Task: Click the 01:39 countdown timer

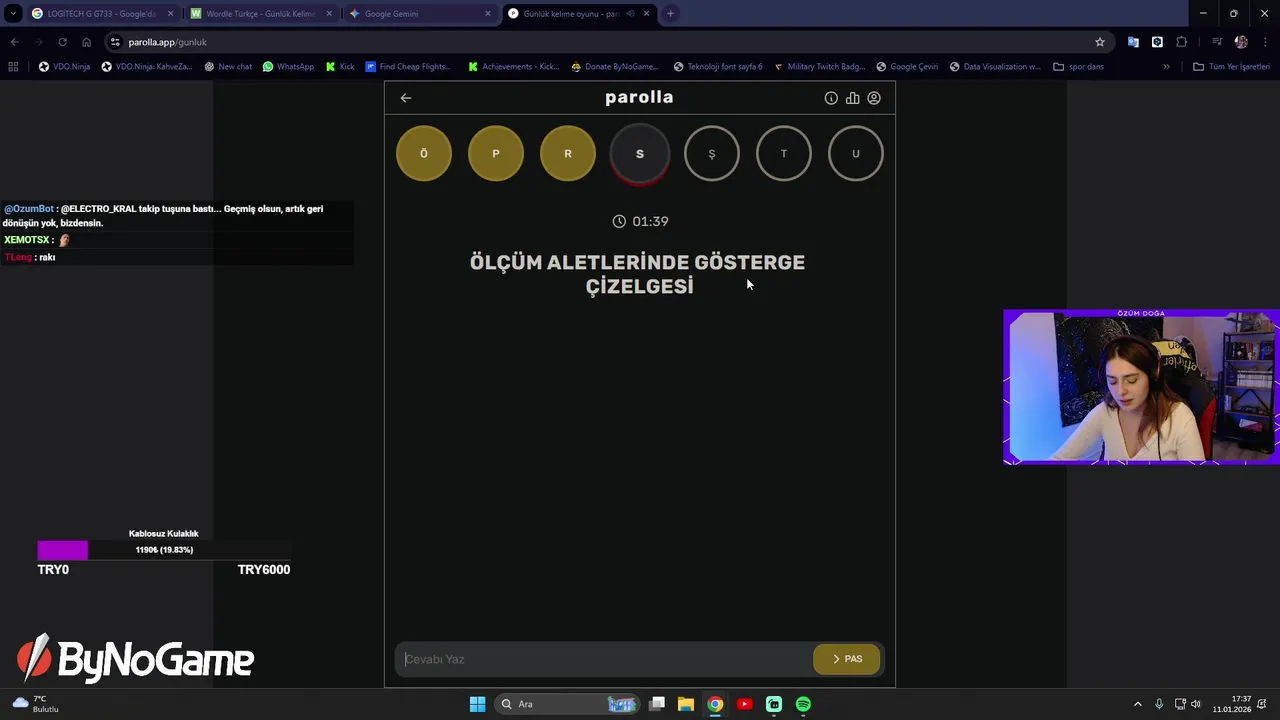Action: [x=640, y=221]
